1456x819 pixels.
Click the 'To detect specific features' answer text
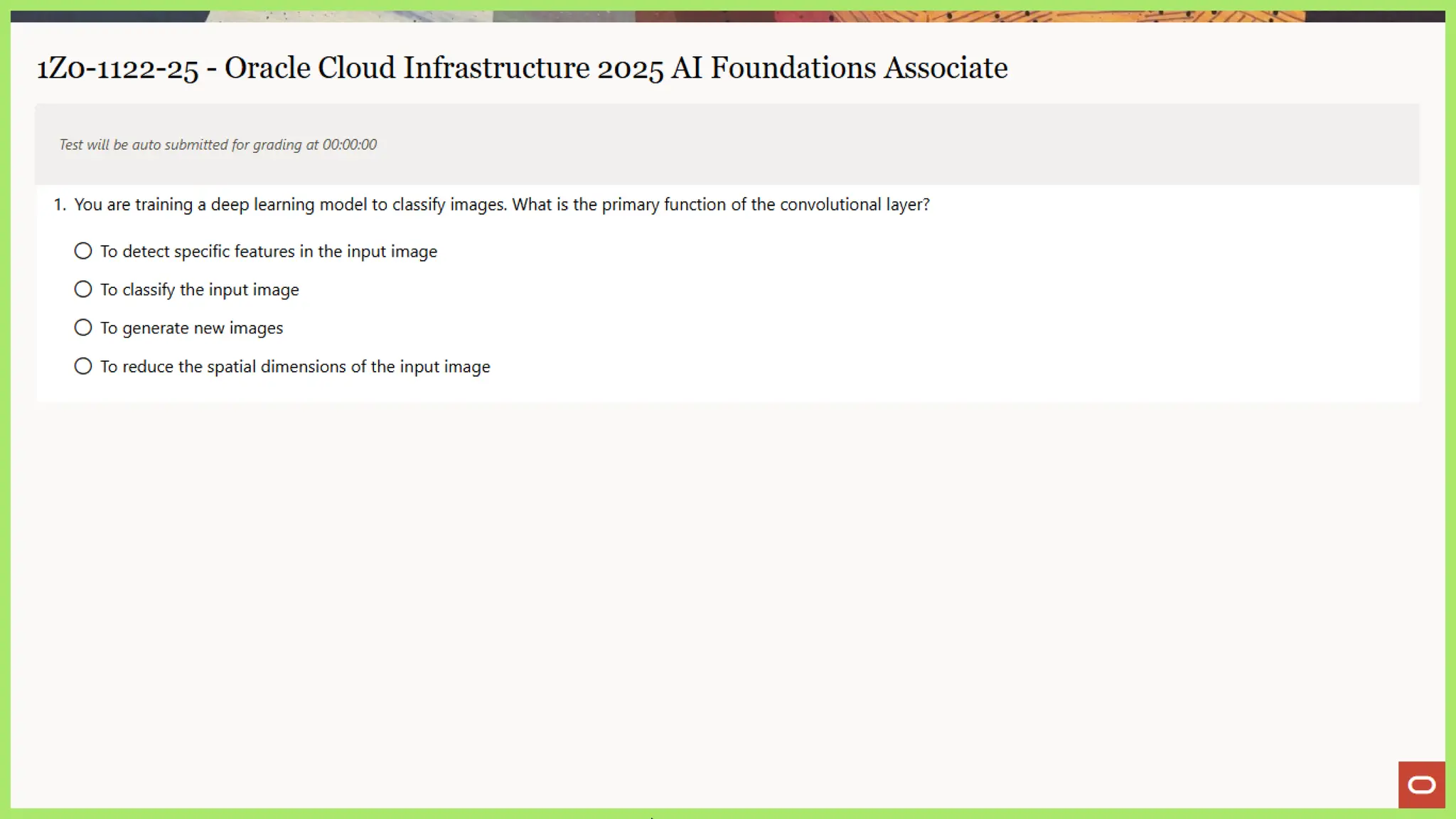[268, 252]
